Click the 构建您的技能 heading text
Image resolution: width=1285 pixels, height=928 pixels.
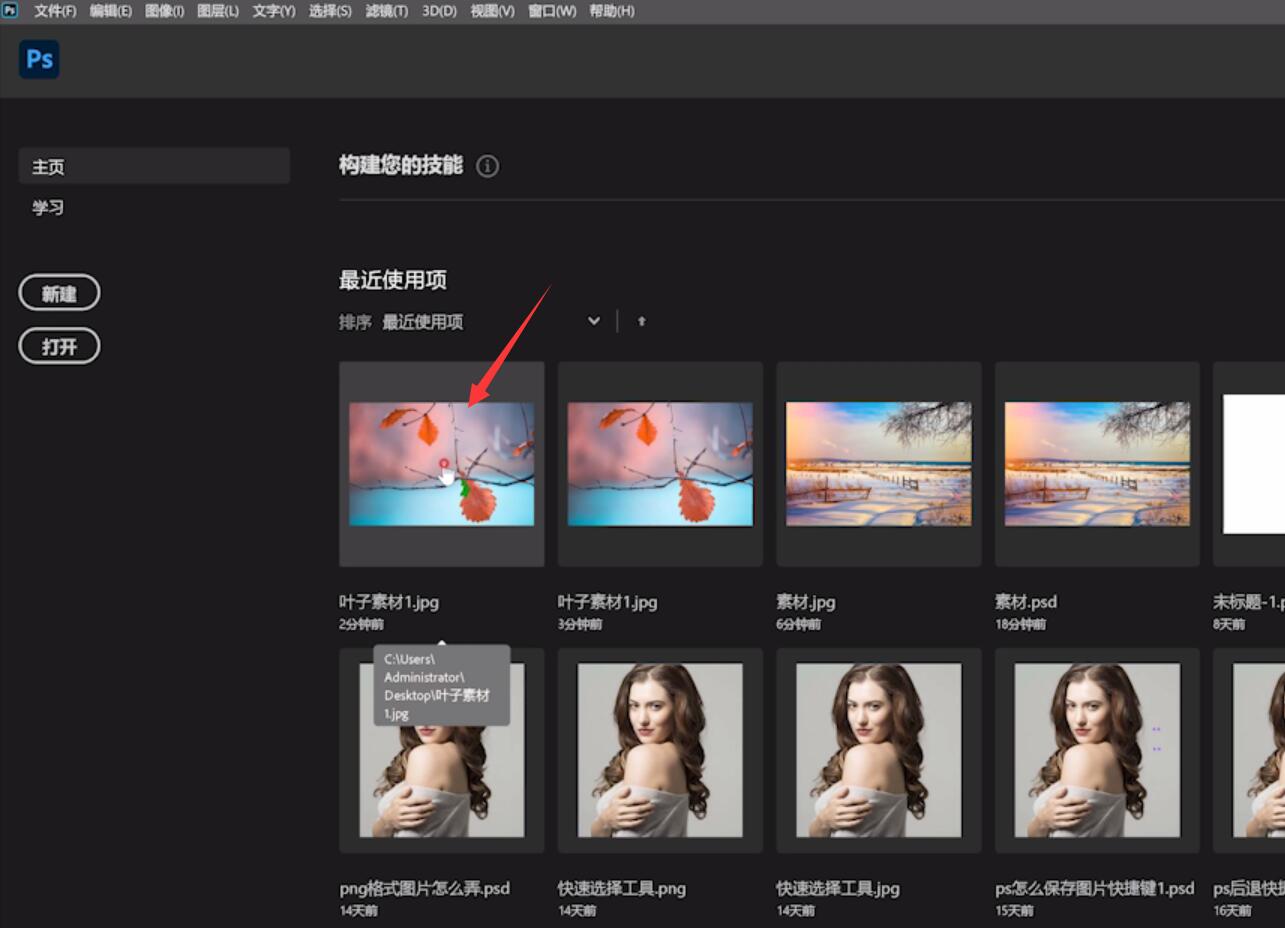coord(401,166)
